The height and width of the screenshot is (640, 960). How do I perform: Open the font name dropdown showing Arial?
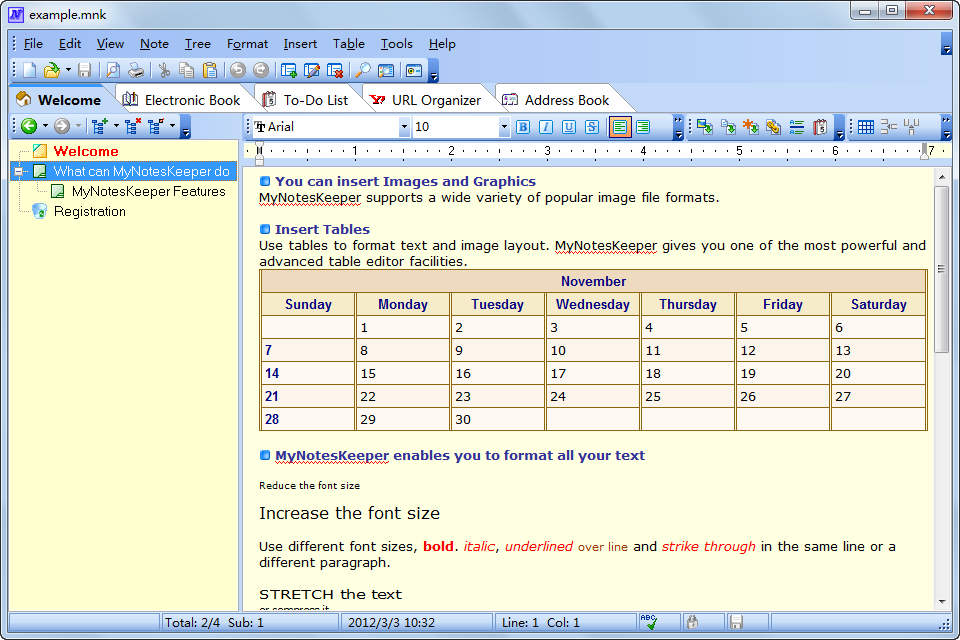click(x=404, y=126)
